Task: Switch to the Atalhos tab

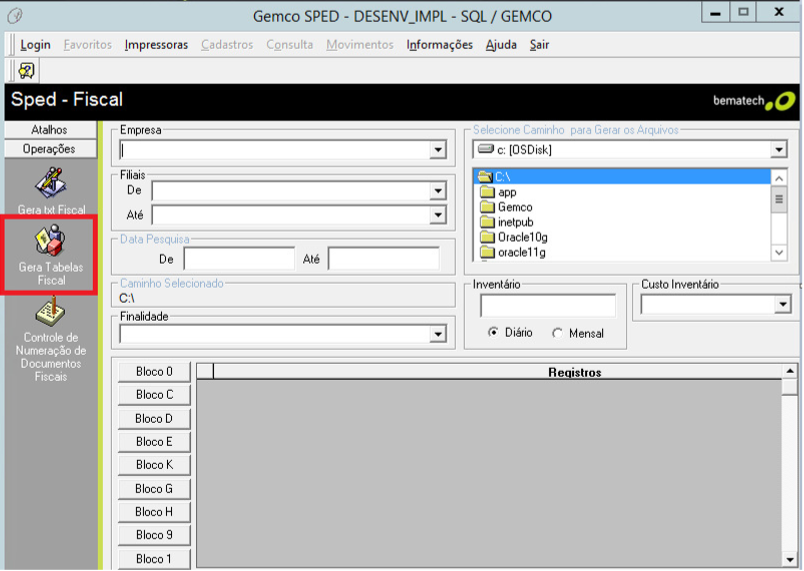Action: 50,130
